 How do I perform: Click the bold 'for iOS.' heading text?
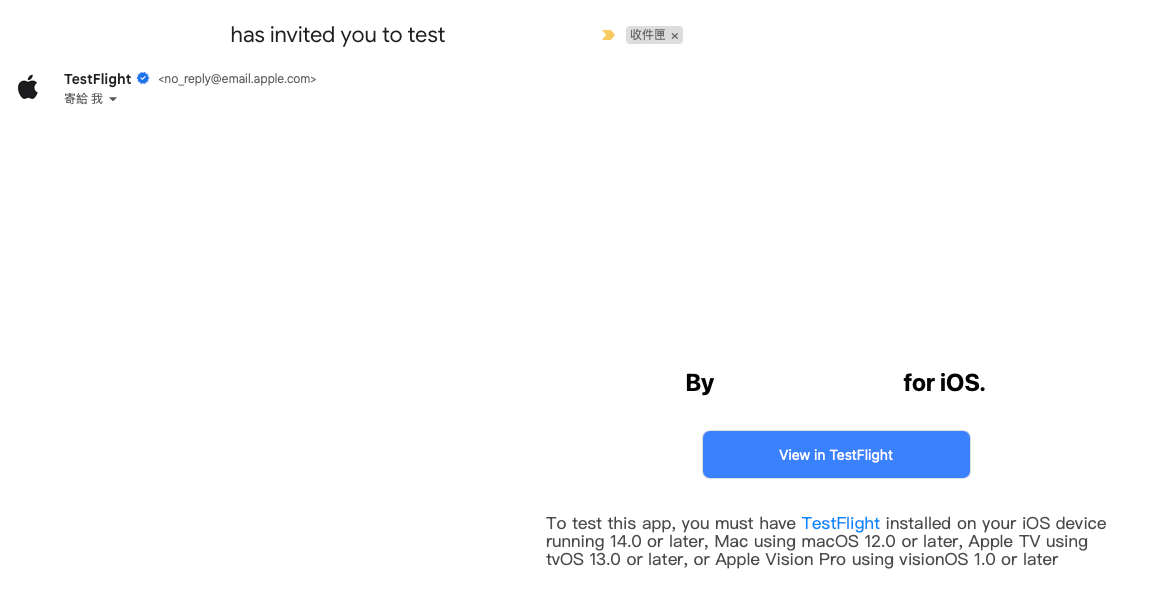[x=944, y=382]
